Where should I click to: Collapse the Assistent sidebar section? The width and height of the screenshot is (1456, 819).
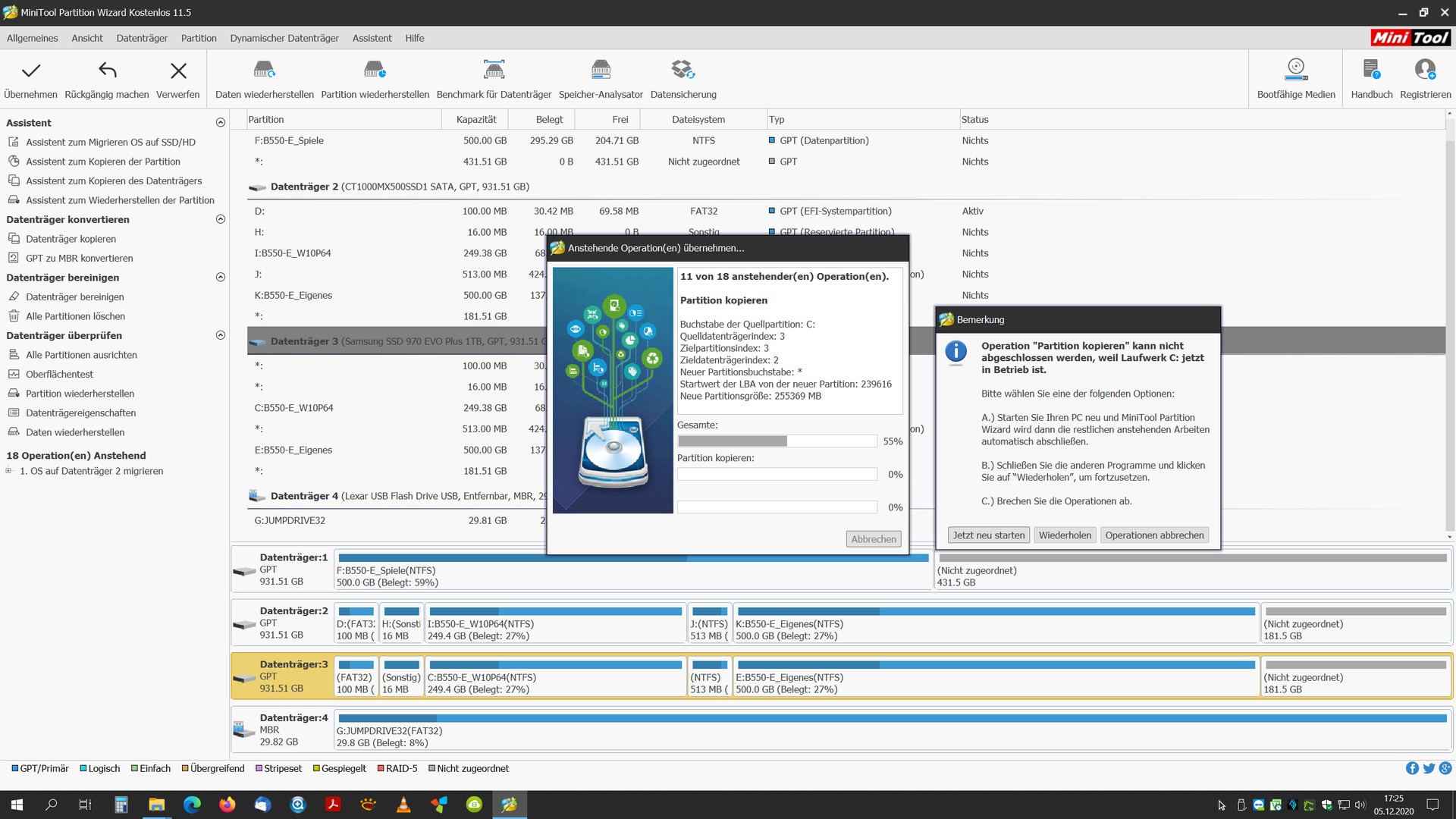pyautogui.click(x=221, y=122)
